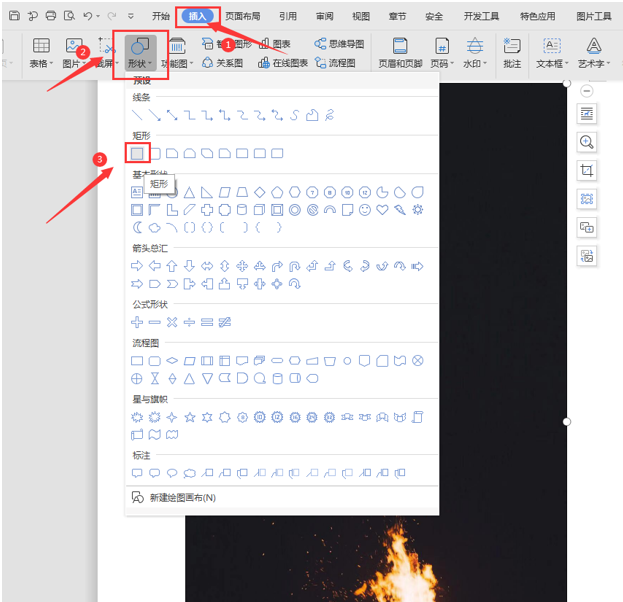Select the isosceles triangle basic shape
Image resolution: width=623 pixels, height=602 pixels.
point(190,193)
